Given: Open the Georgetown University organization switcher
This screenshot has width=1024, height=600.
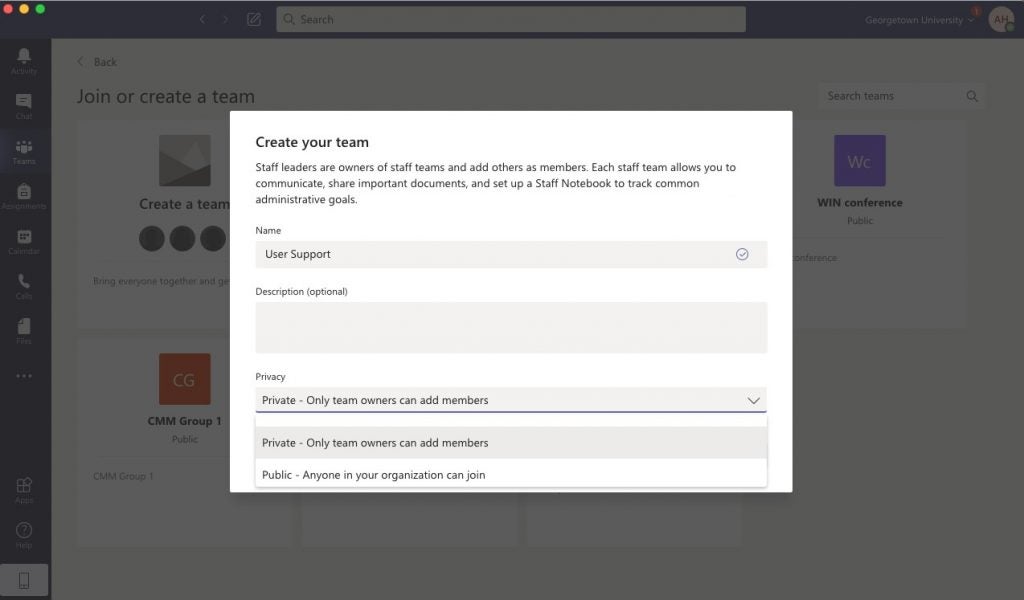Looking at the screenshot, I should (916, 18).
